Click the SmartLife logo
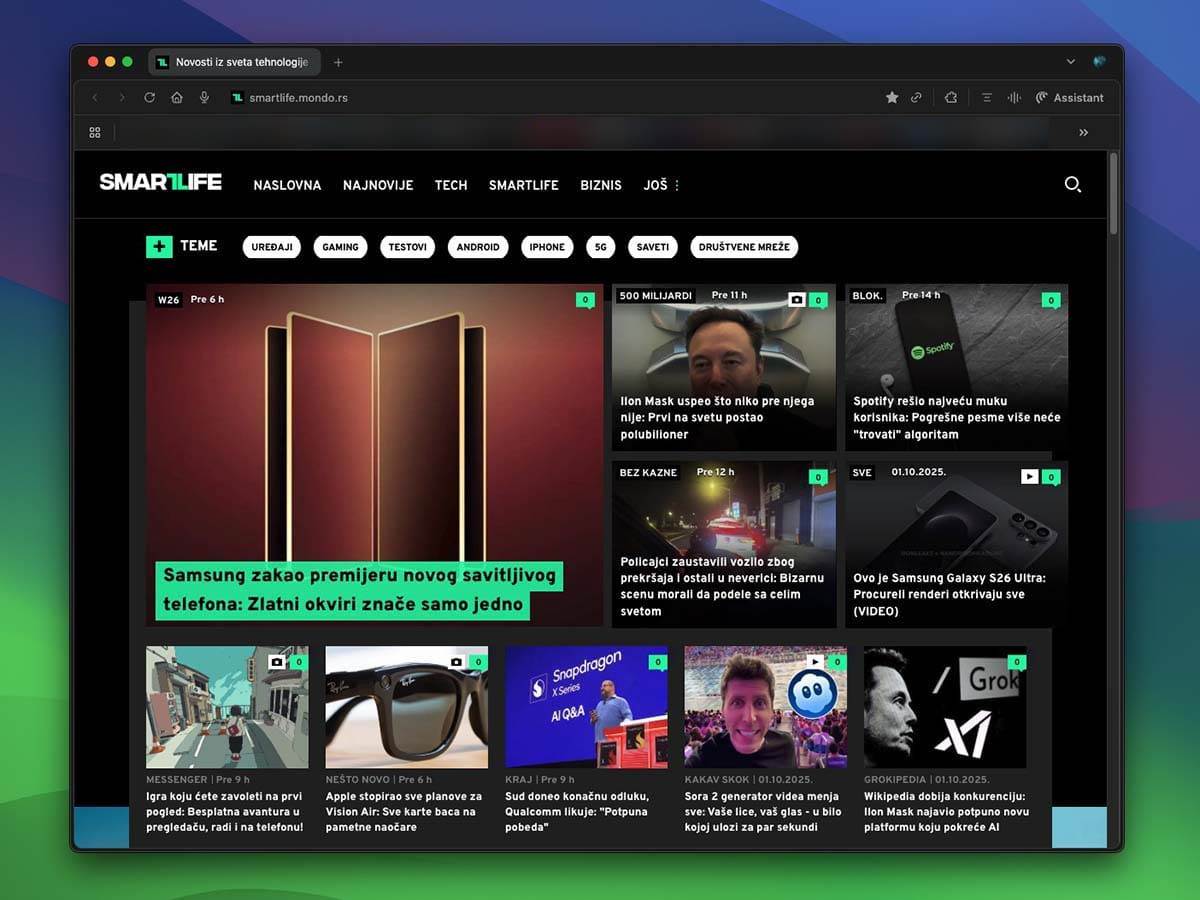 click(x=160, y=182)
